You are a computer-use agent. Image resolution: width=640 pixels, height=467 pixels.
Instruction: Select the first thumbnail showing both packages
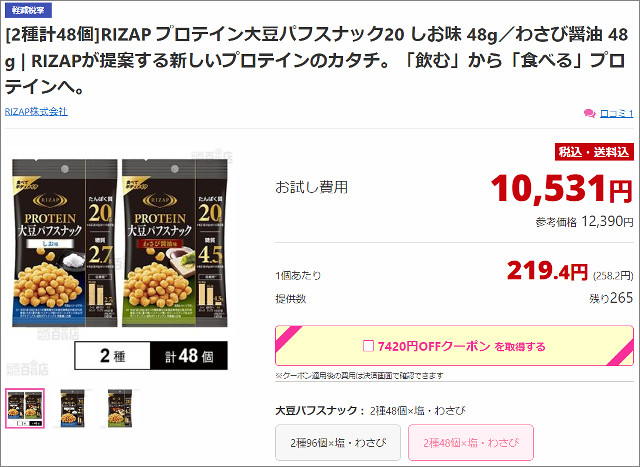coord(25,408)
